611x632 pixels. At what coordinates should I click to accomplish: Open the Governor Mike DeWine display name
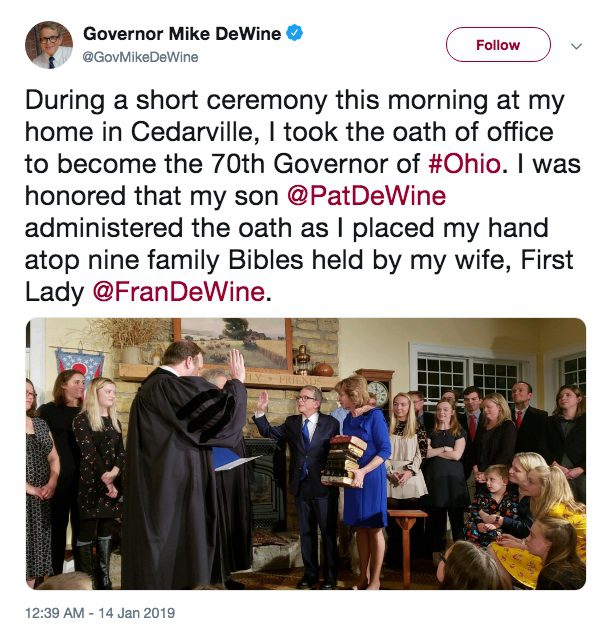pyautogui.click(x=182, y=33)
